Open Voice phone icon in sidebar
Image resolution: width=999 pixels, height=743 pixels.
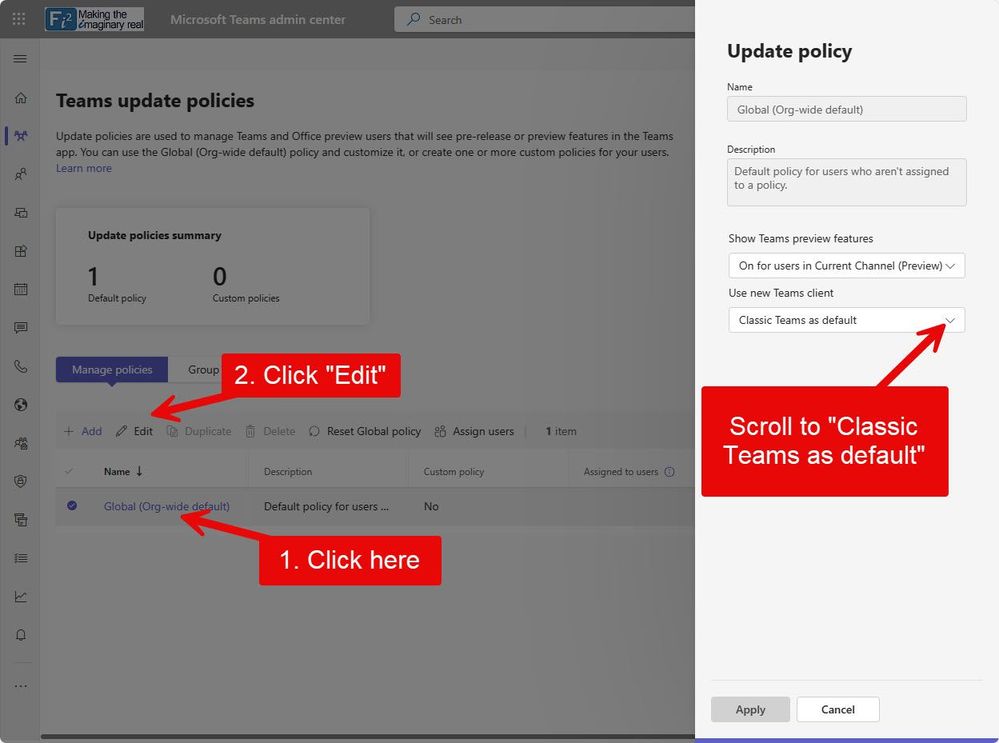pos(20,366)
